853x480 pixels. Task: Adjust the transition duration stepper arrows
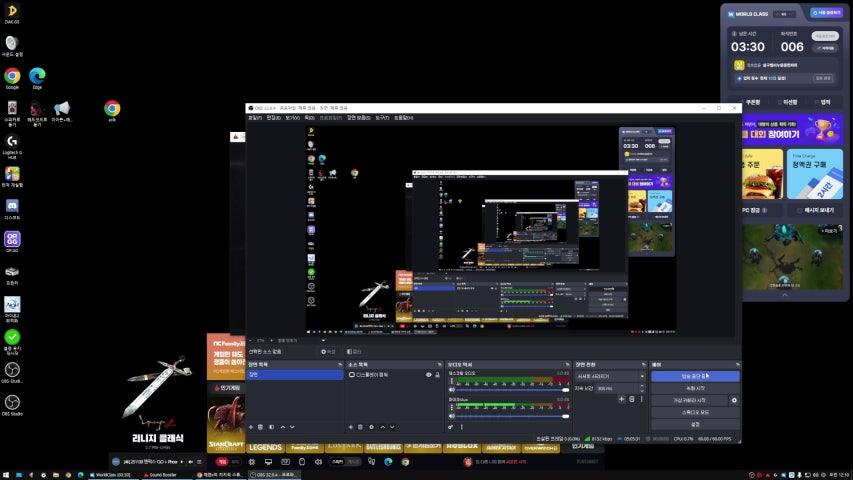click(642, 388)
